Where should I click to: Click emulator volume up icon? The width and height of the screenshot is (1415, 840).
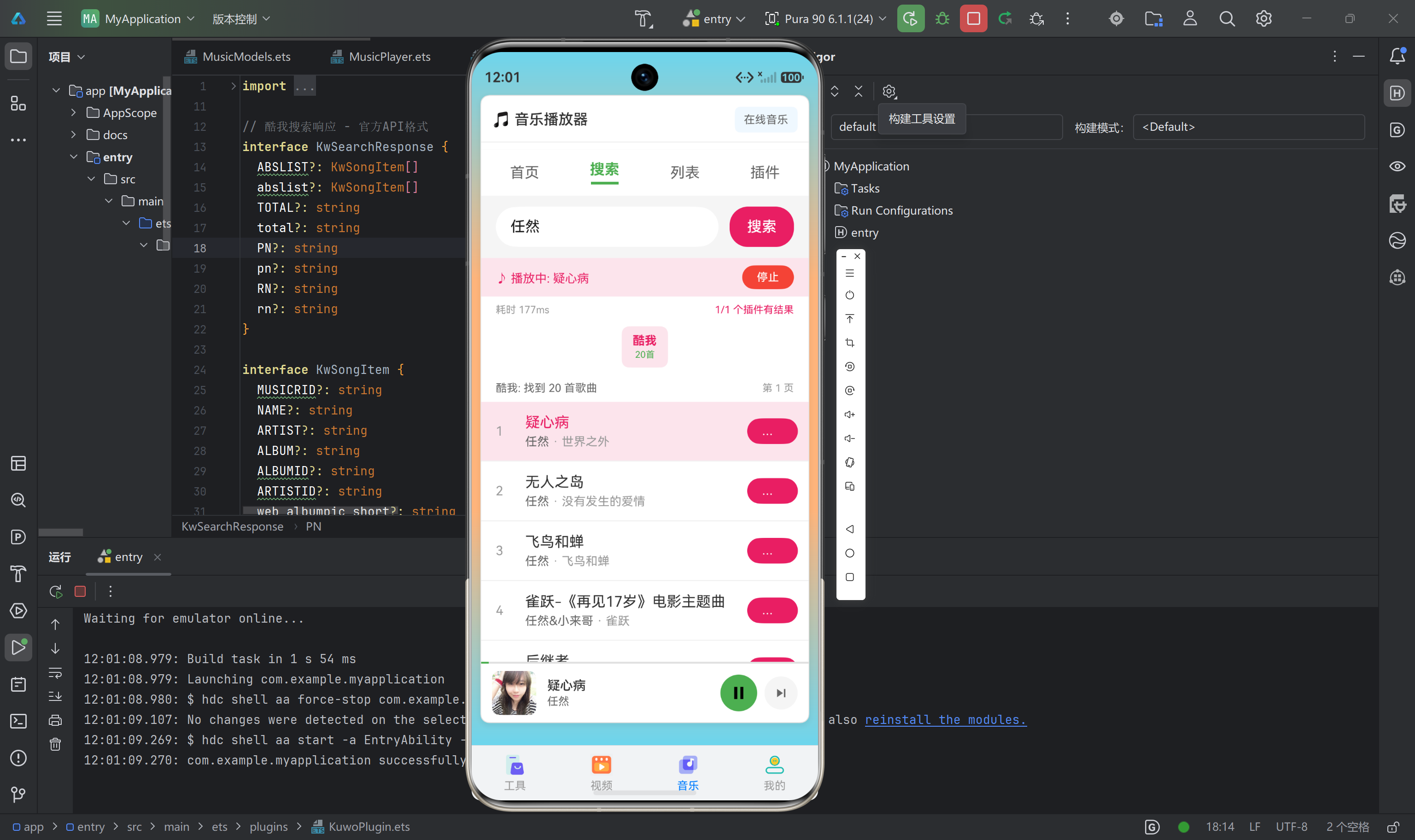pos(849,414)
